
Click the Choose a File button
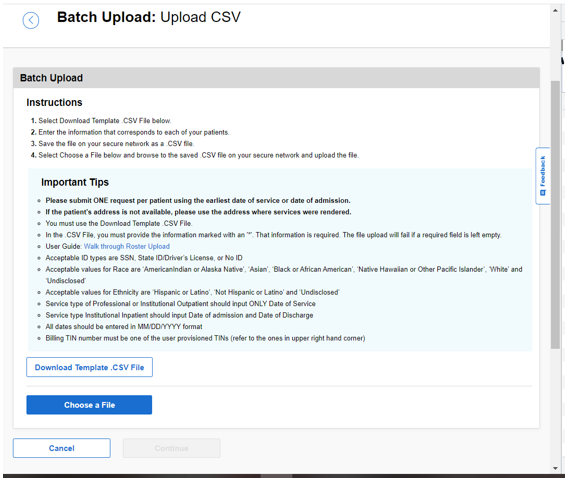pos(89,405)
